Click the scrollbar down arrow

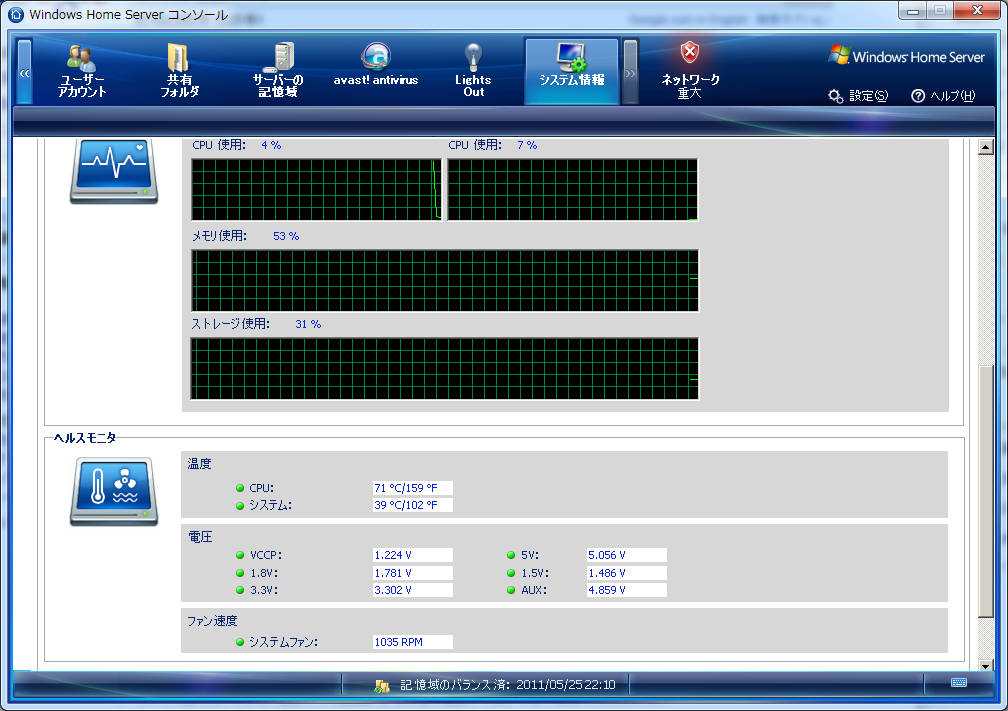pos(986,664)
